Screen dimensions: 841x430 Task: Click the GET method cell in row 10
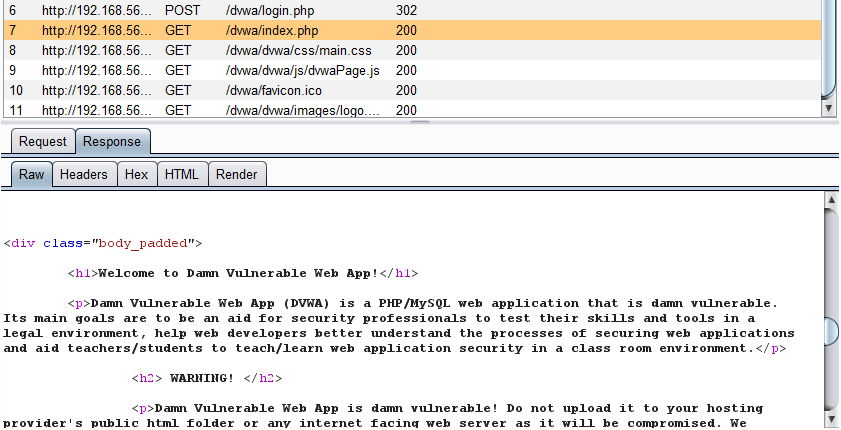point(178,90)
